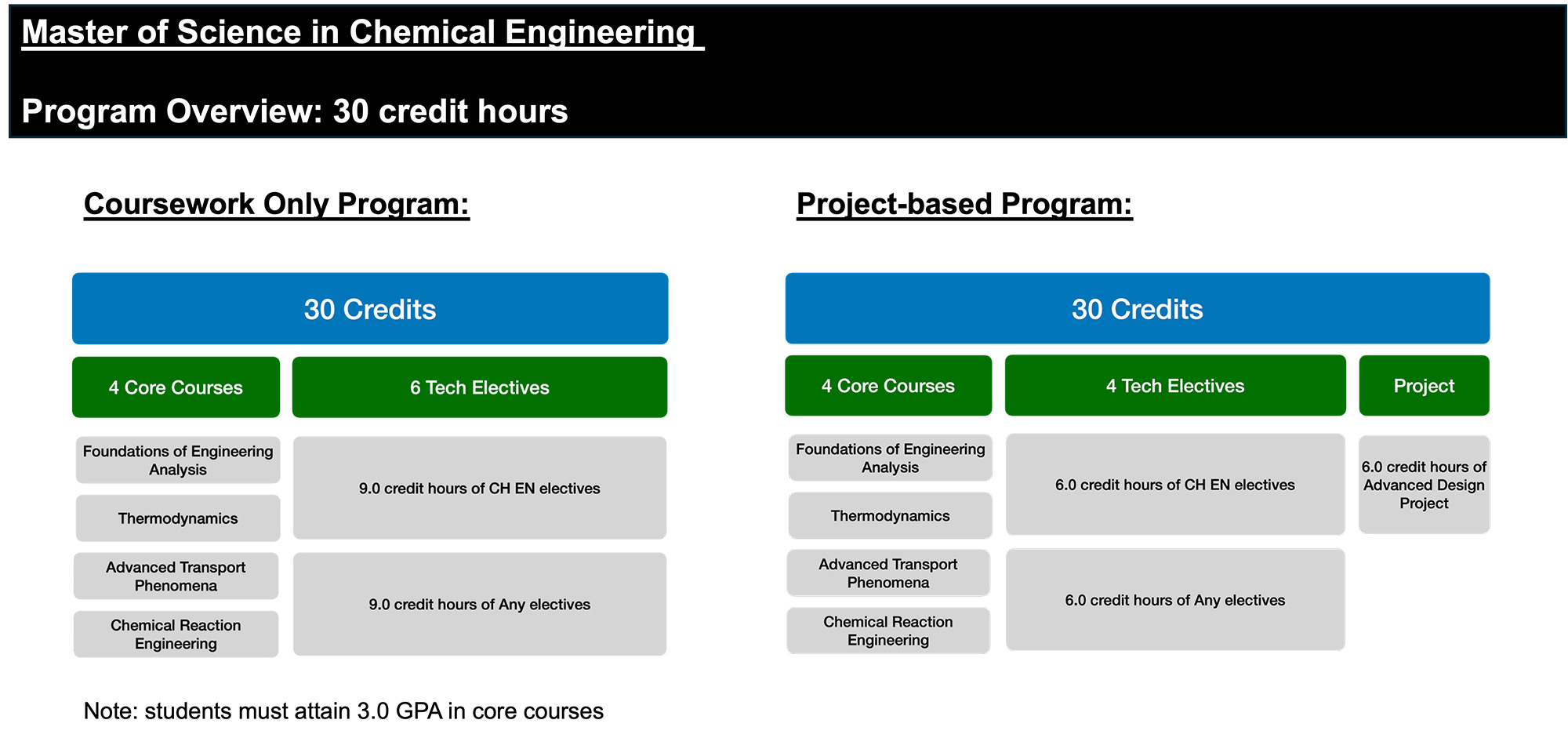Image resolution: width=1568 pixels, height=738 pixels.
Task: Select the 6 Tech Electives green box
Action: 479,387
